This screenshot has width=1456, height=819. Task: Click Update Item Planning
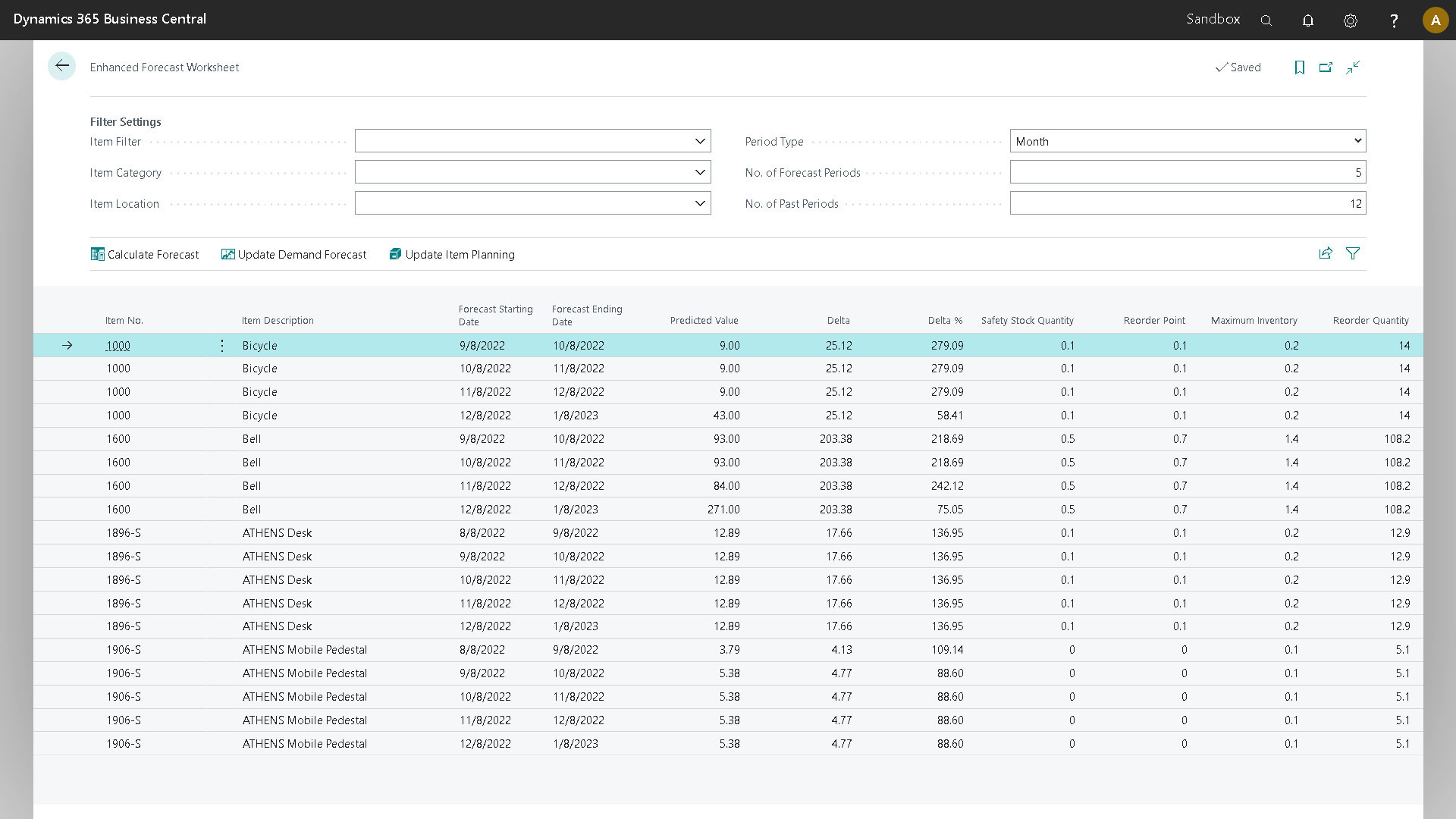tap(451, 254)
